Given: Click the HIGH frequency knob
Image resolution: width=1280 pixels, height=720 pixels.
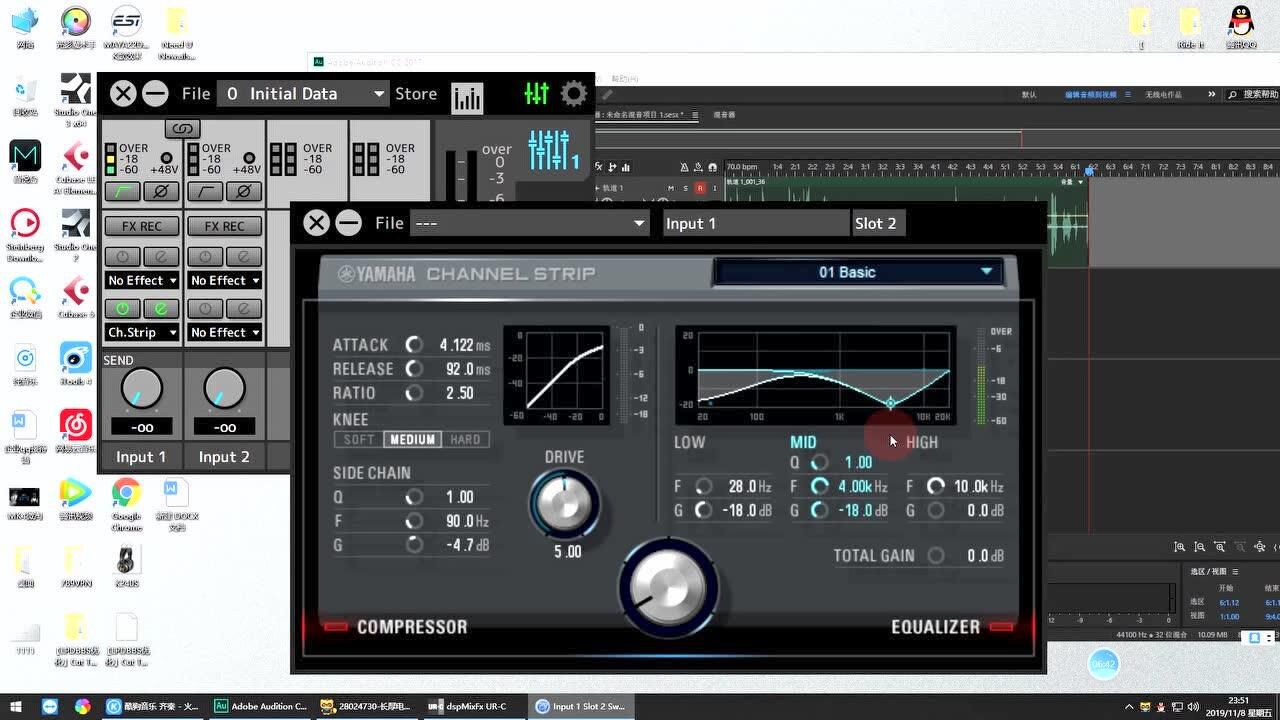Looking at the screenshot, I should click(x=936, y=487).
